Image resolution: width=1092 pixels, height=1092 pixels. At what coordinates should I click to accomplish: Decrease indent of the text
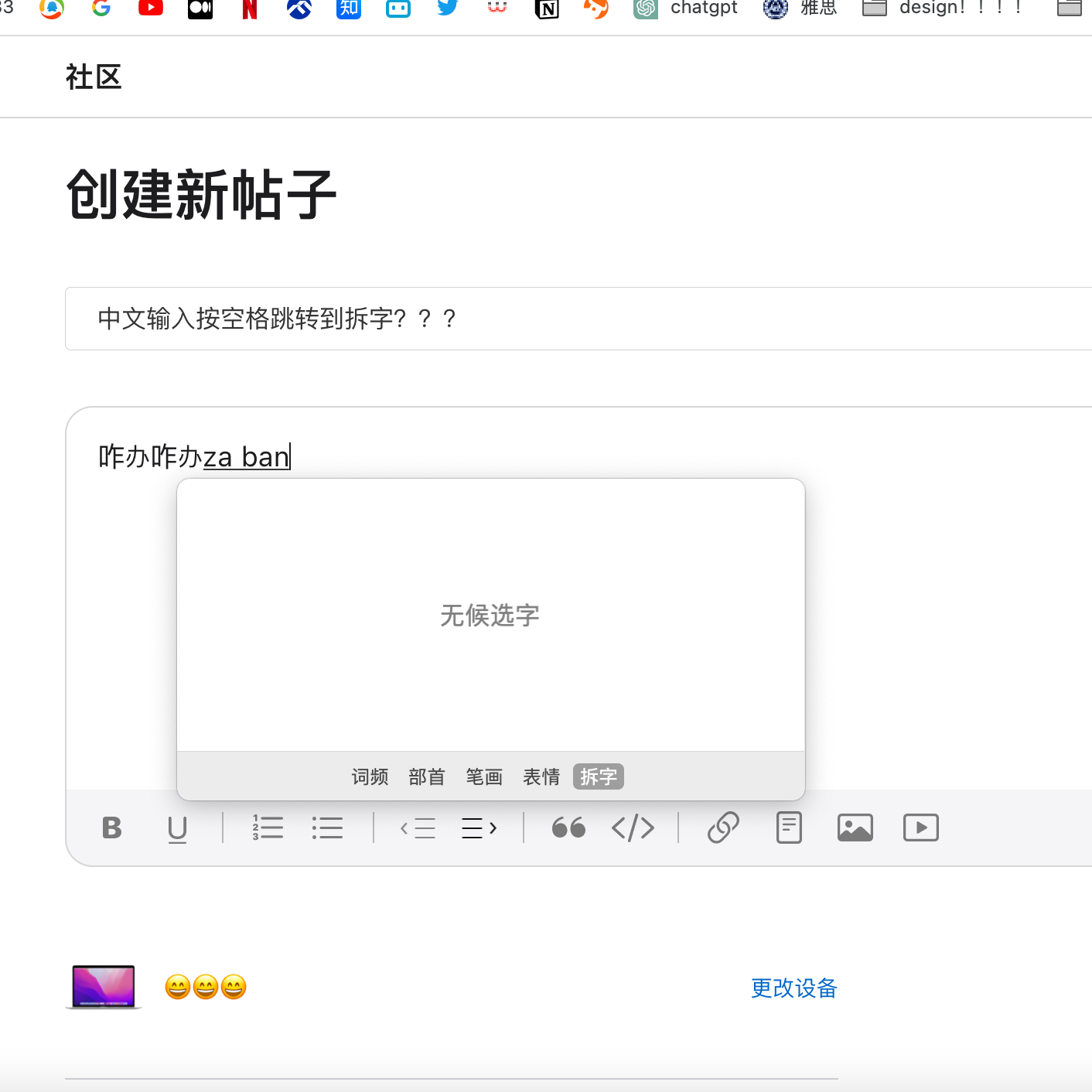coord(418,828)
